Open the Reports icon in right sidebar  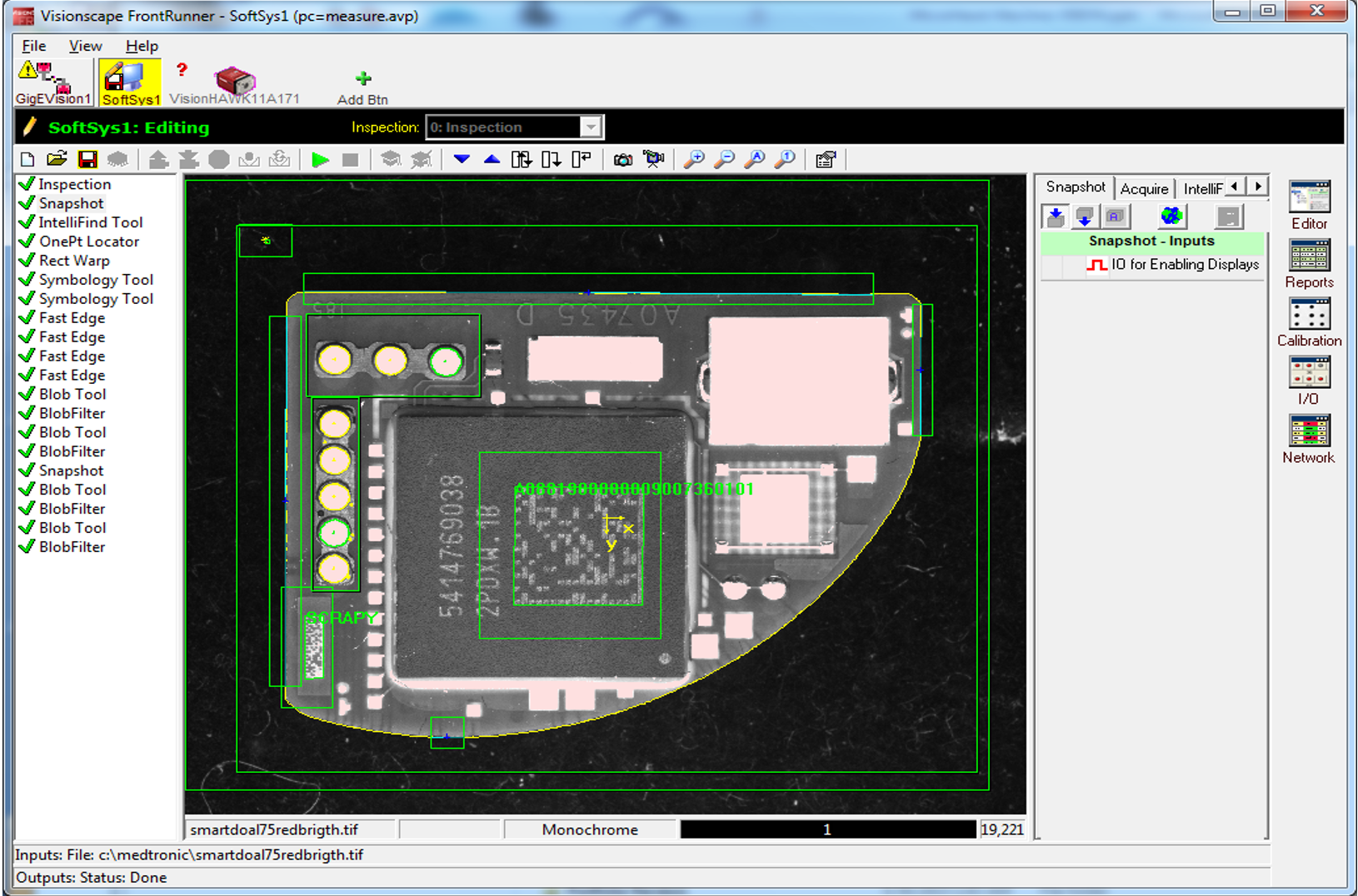pos(1309,264)
